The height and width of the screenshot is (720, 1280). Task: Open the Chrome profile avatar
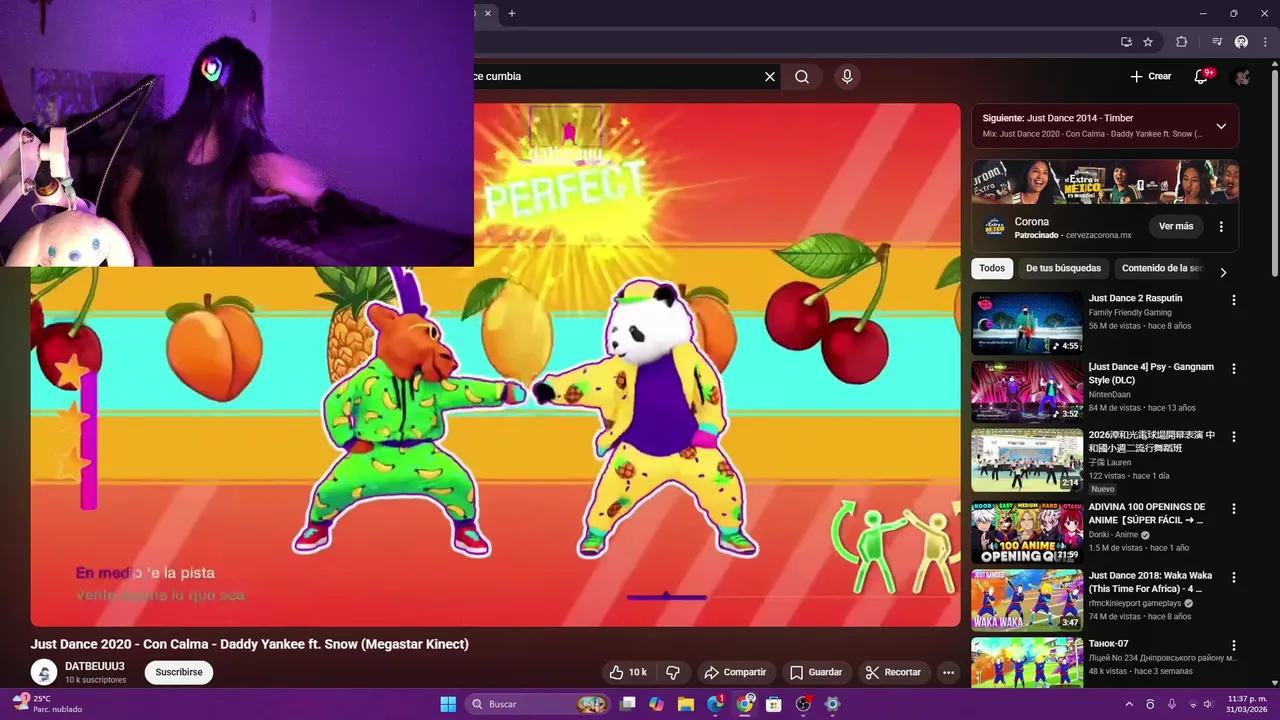(x=1241, y=42)
